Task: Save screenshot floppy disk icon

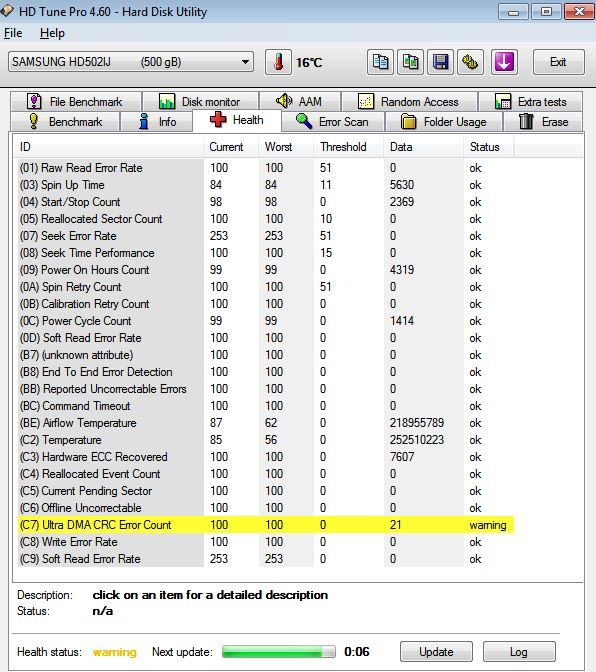Action: 440,63
